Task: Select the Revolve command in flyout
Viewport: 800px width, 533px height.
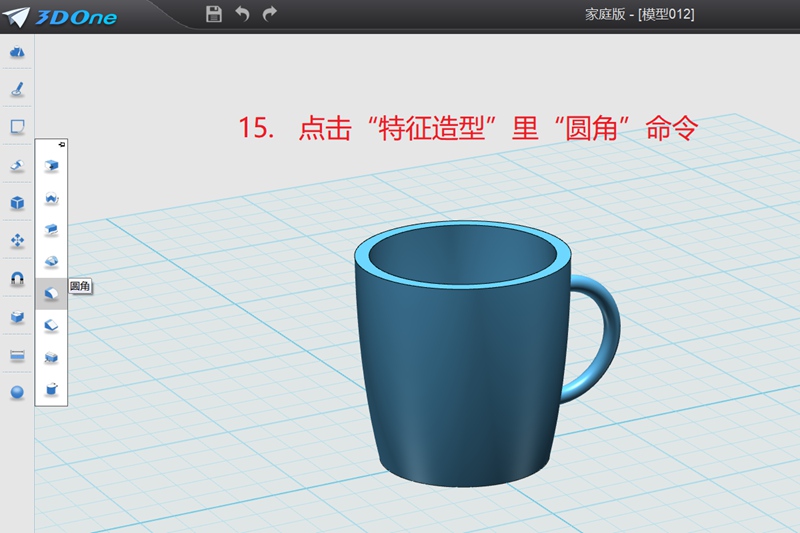Action: (51, 197)
